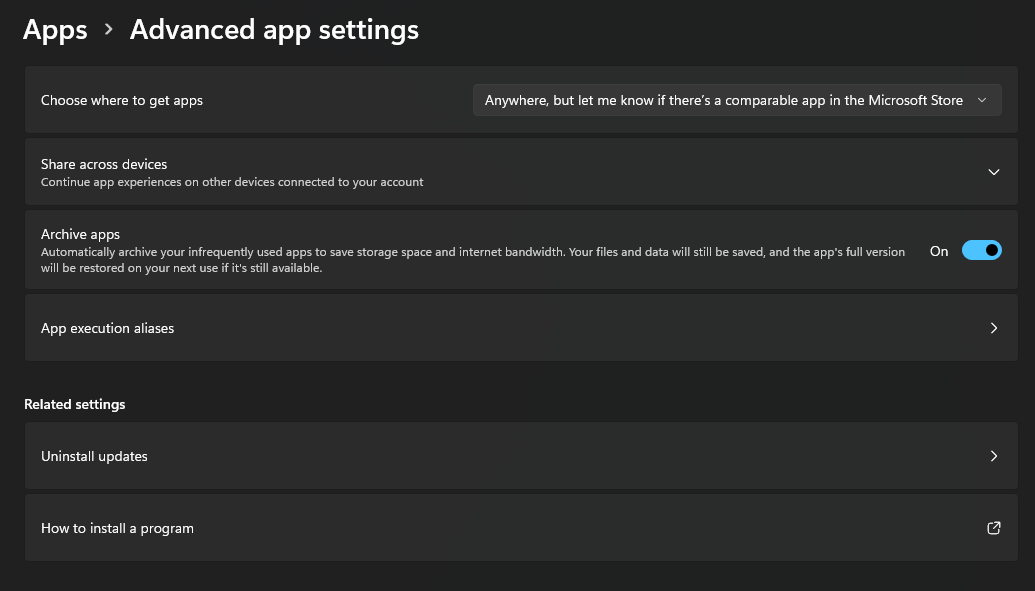Click the Apps breadcrumb link
The image size is (1035, 591).
click(x=55, y=30)
